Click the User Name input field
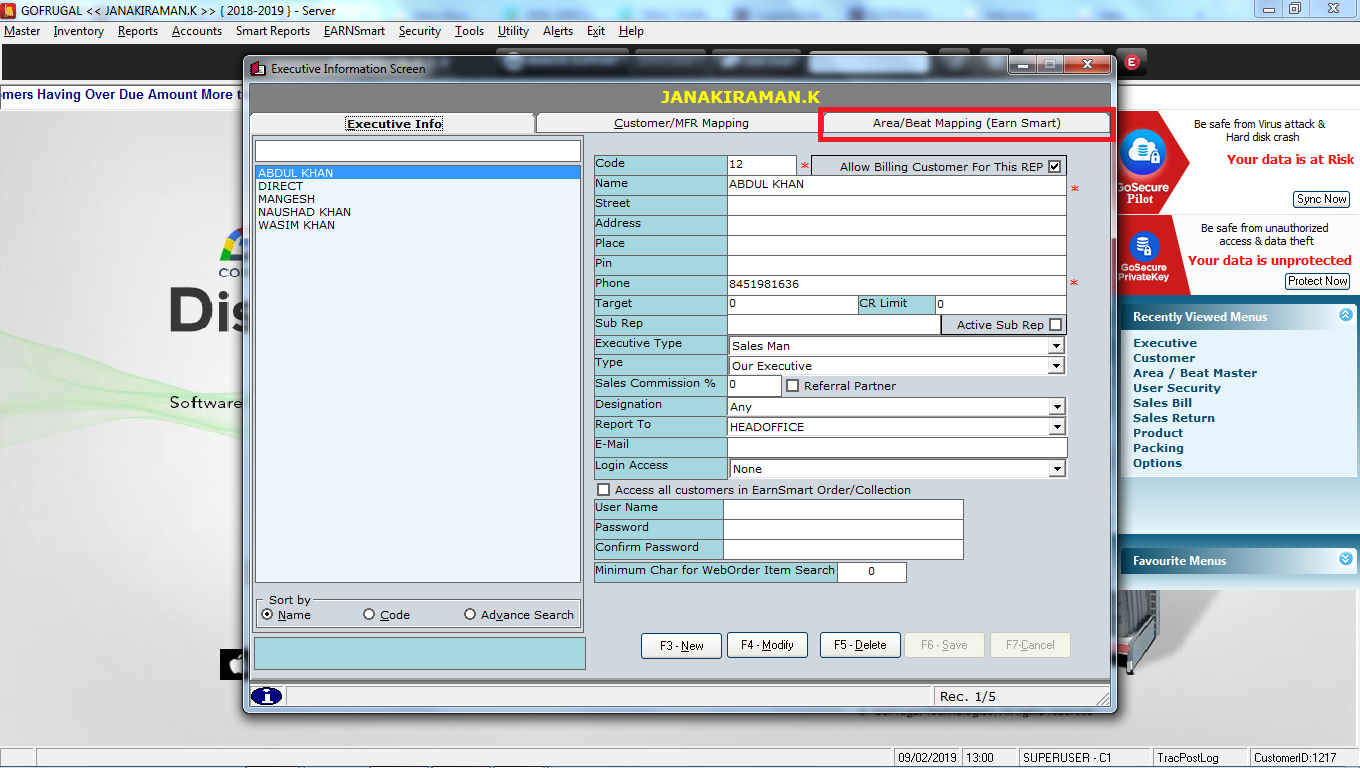The image size is (1360, 768). click(x=843, y=509)
